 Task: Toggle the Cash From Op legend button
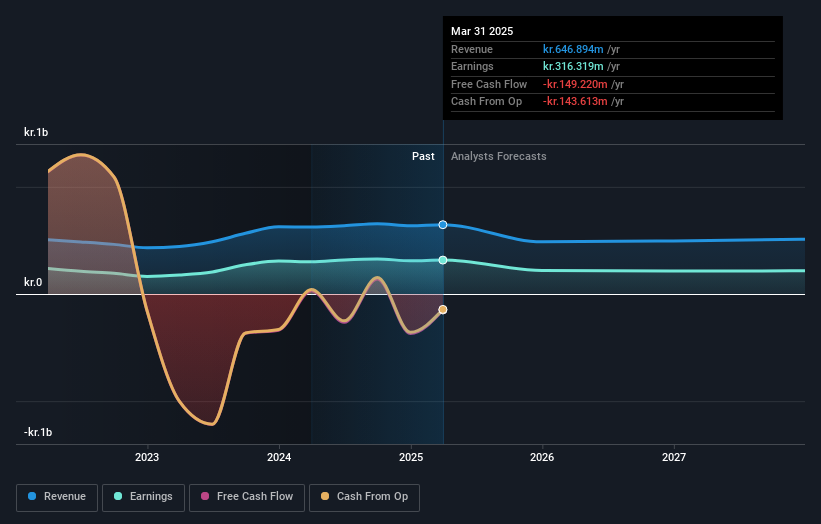click(364, 497)
